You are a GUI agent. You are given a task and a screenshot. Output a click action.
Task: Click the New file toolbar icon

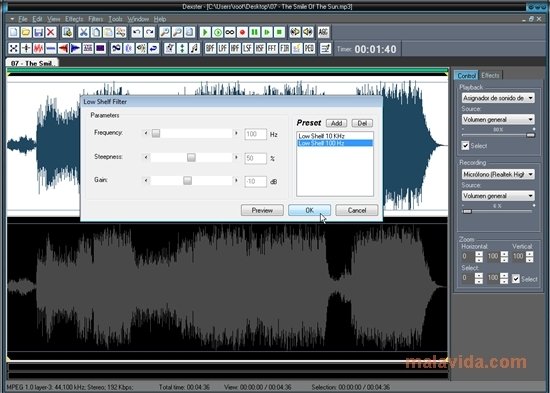tap(14, 32)
